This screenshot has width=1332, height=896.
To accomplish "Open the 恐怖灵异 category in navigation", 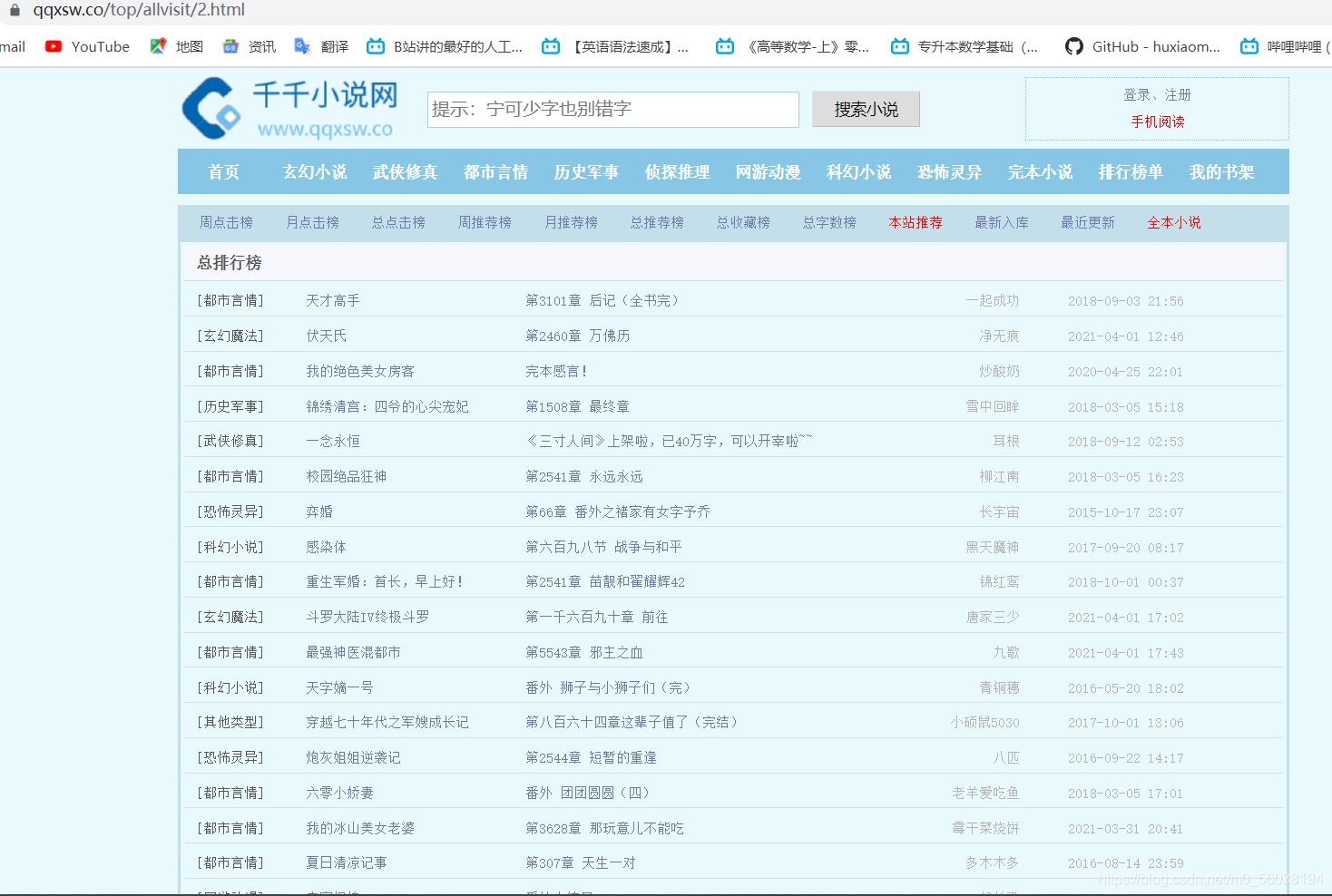I will [x=950, y=171].
